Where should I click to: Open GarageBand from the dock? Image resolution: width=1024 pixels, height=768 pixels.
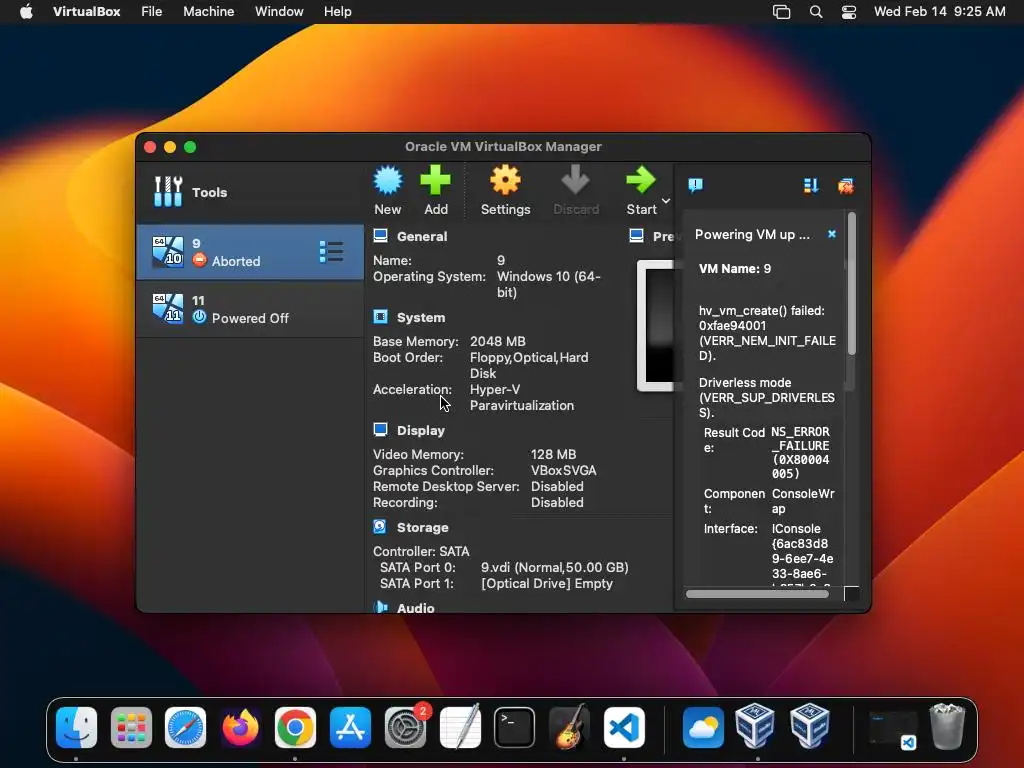click(x=569, y=726)
